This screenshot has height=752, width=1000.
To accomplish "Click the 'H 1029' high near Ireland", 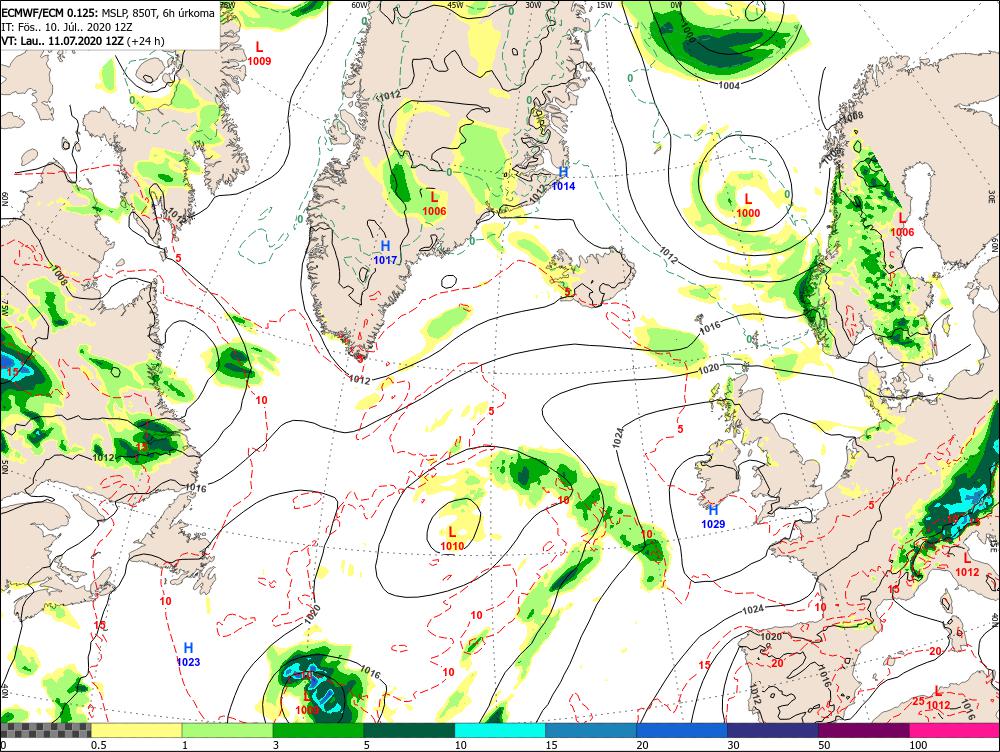I will 713,517.
